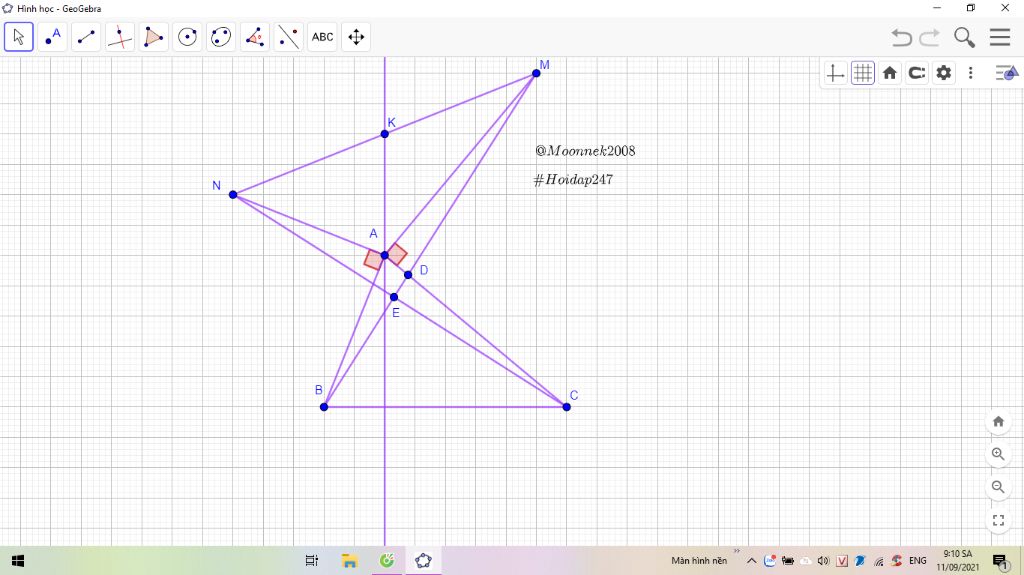Open network status in system tray
The image size is (1024, 575).
point(878,561)
